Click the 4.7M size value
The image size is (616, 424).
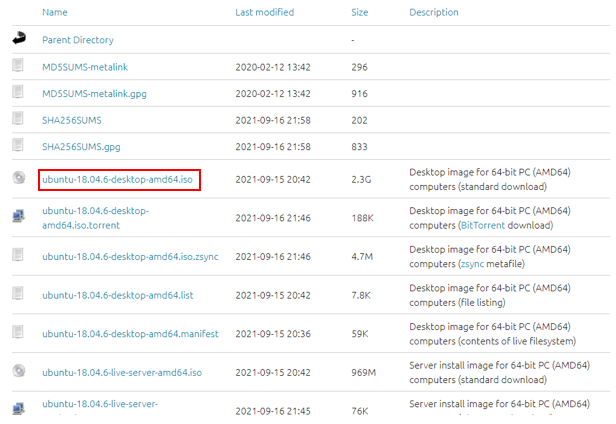click(x=362, y=257)
